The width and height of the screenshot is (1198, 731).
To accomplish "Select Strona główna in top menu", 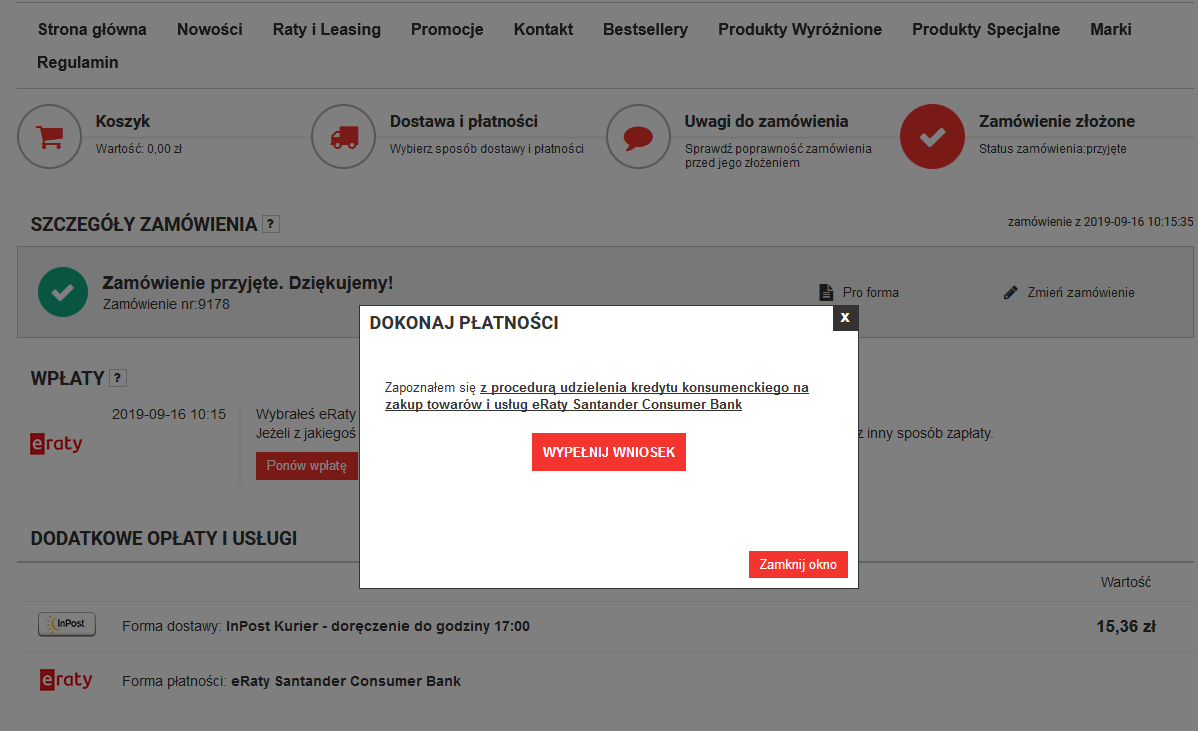I will click(x=92, y=29).
